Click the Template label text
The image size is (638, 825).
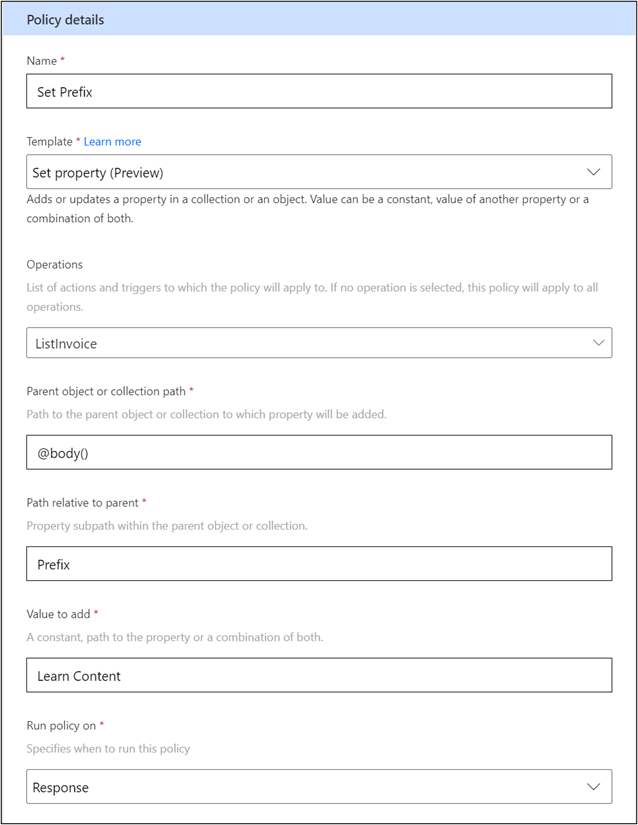[49, 142]
